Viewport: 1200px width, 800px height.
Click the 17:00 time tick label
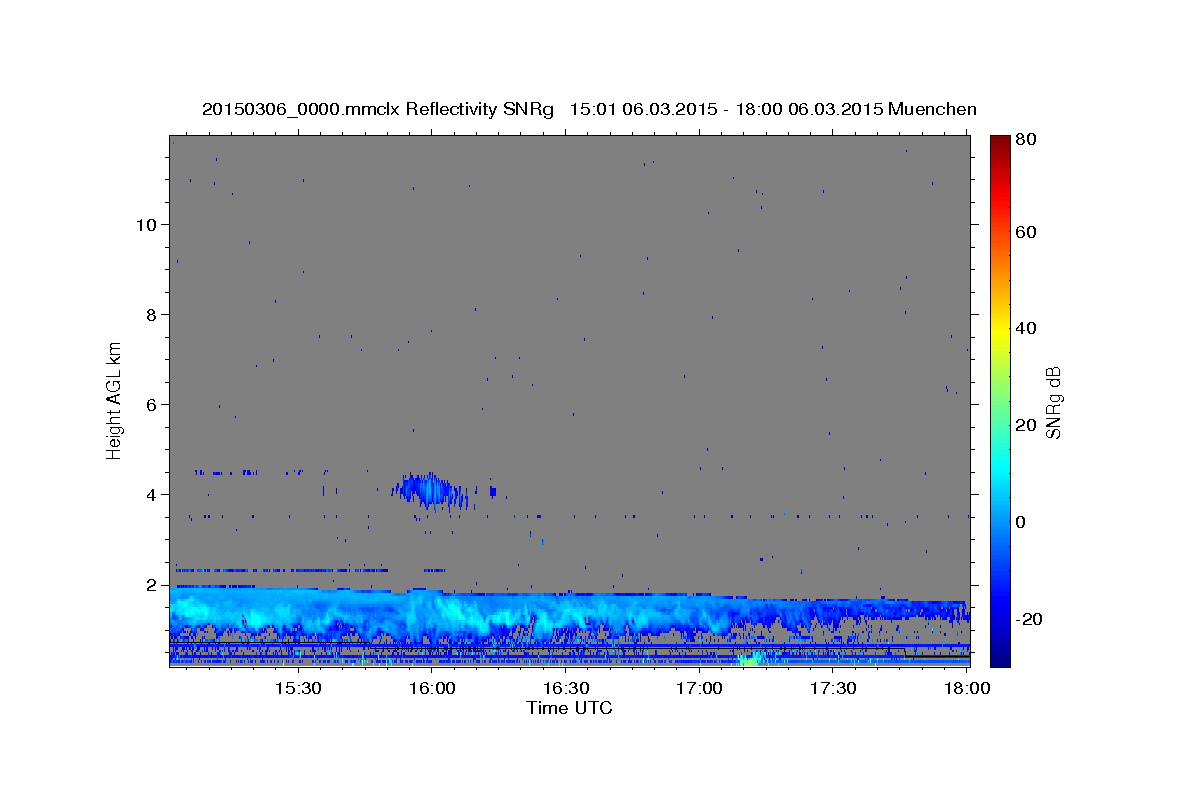[x=700, y=688]
